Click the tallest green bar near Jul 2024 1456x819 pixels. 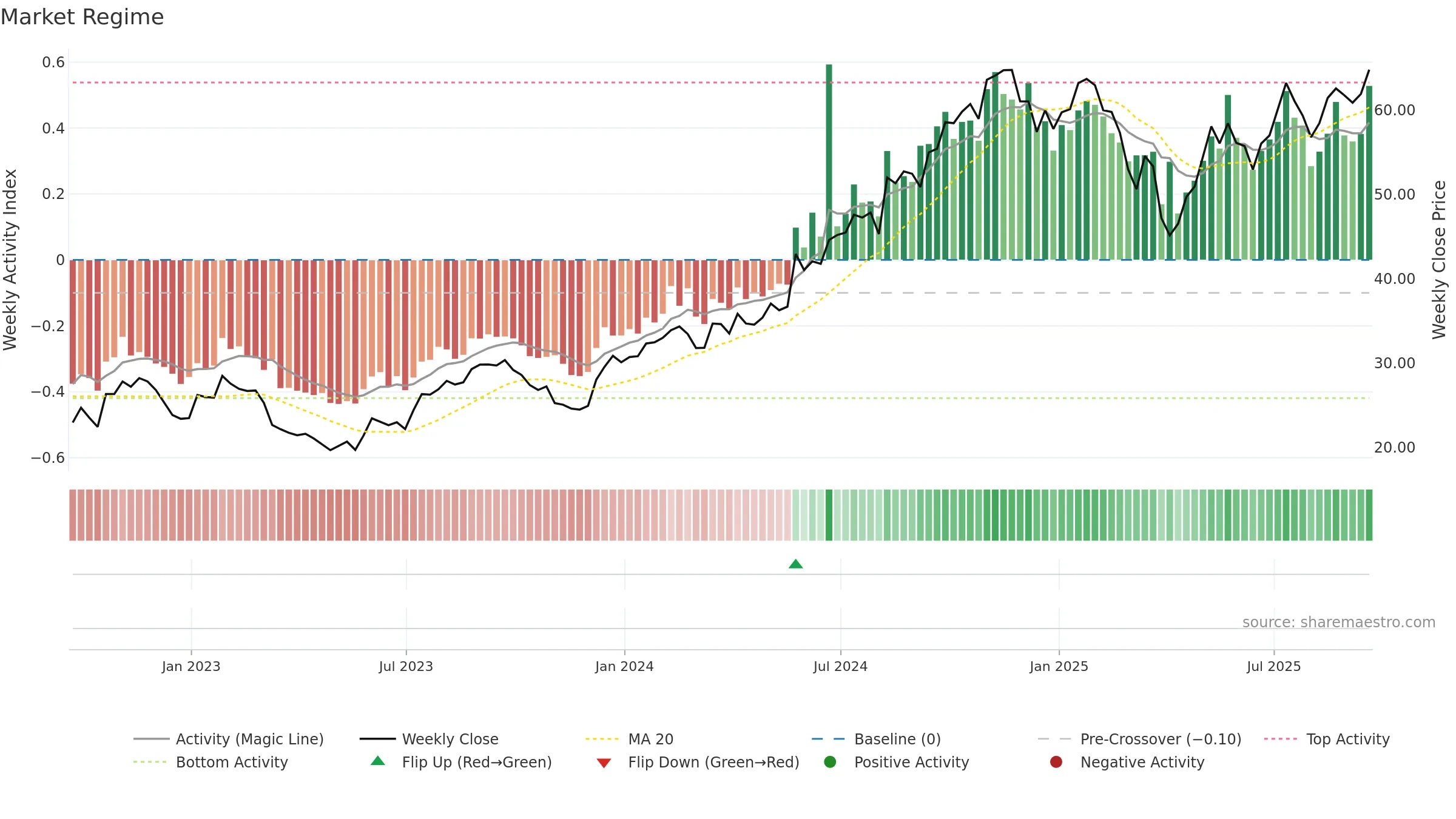click(x=829, y=162)
